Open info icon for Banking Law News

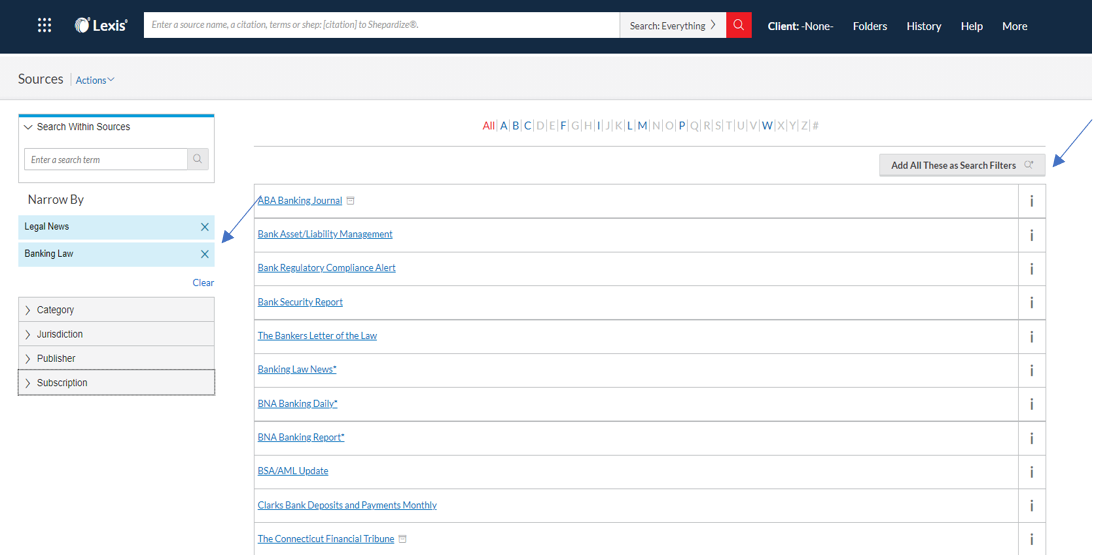pyautogui.click(x=1032, y=370)
